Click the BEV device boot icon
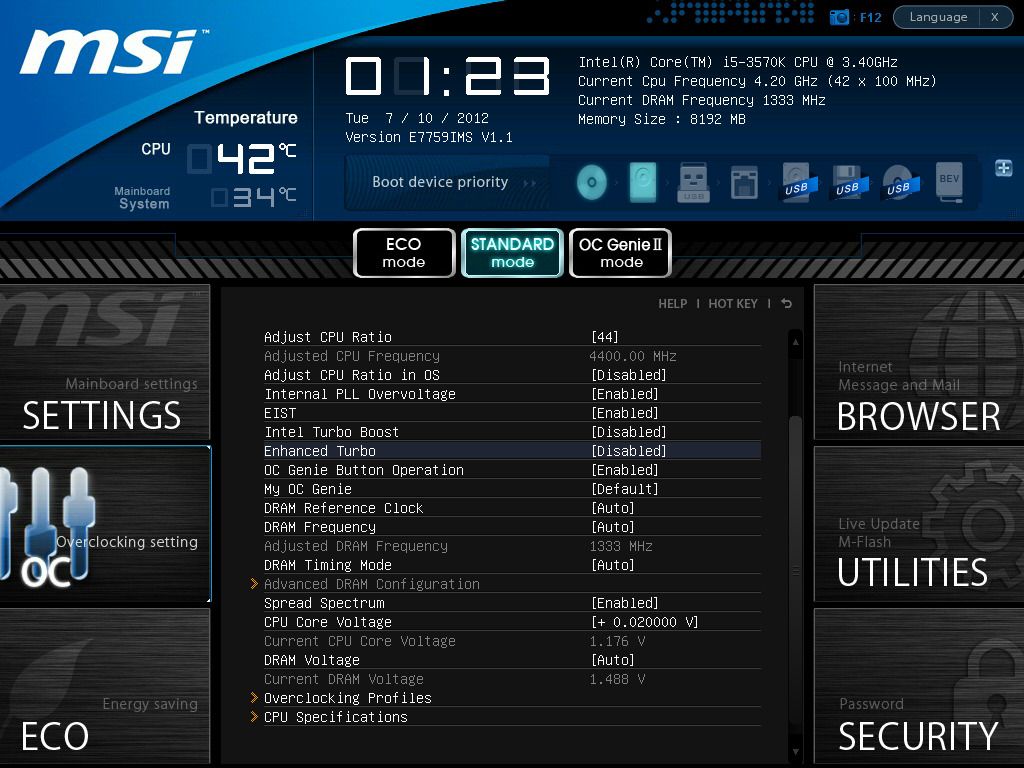The height and width of the screenshot is (768, 1024). [x=950, y=183]
